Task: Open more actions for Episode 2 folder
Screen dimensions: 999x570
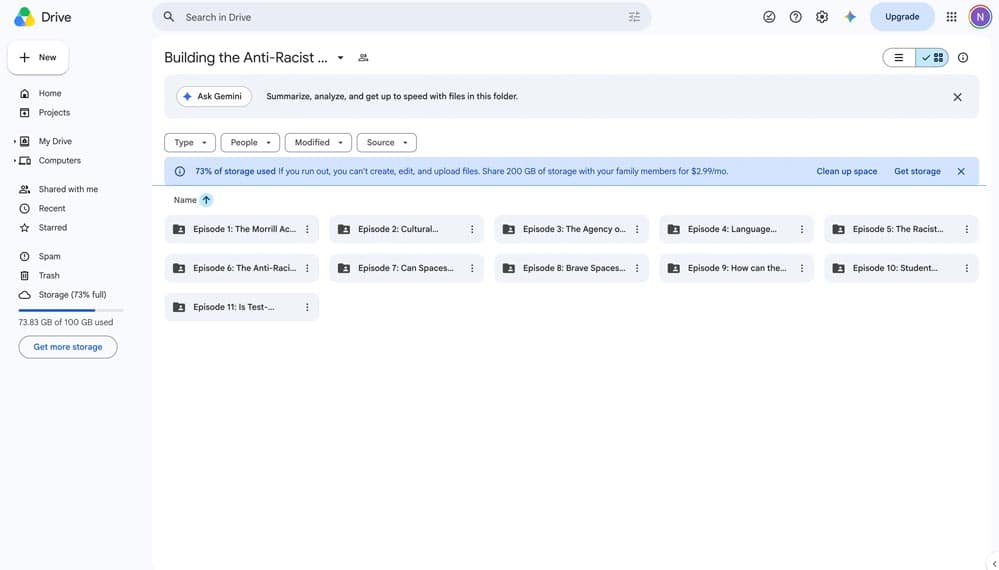Action: point(472,229)
